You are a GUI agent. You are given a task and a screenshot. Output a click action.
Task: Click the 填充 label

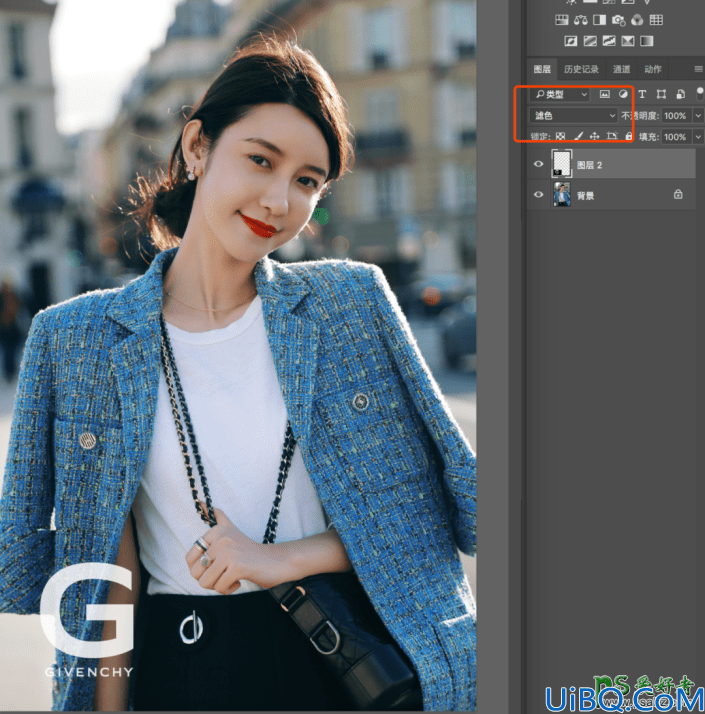(649, 137)
